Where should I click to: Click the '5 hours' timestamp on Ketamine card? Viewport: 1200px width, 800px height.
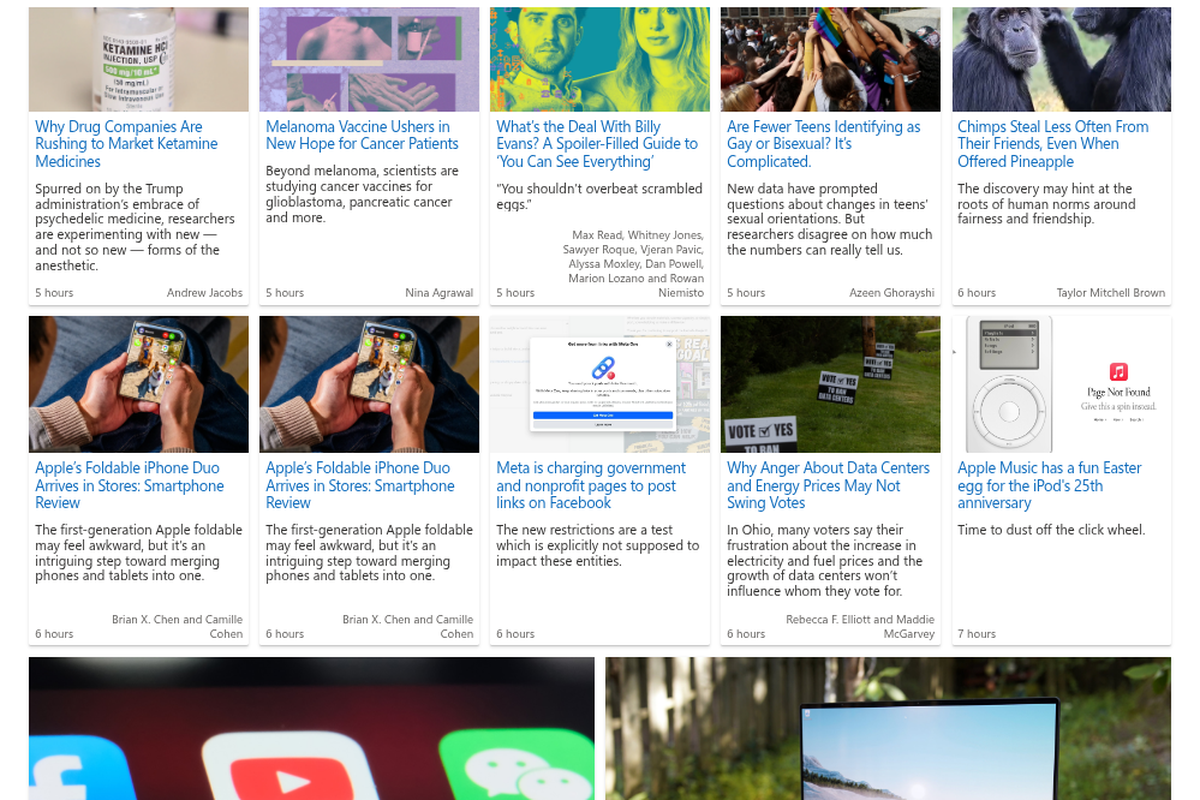[x=54, y=293]
